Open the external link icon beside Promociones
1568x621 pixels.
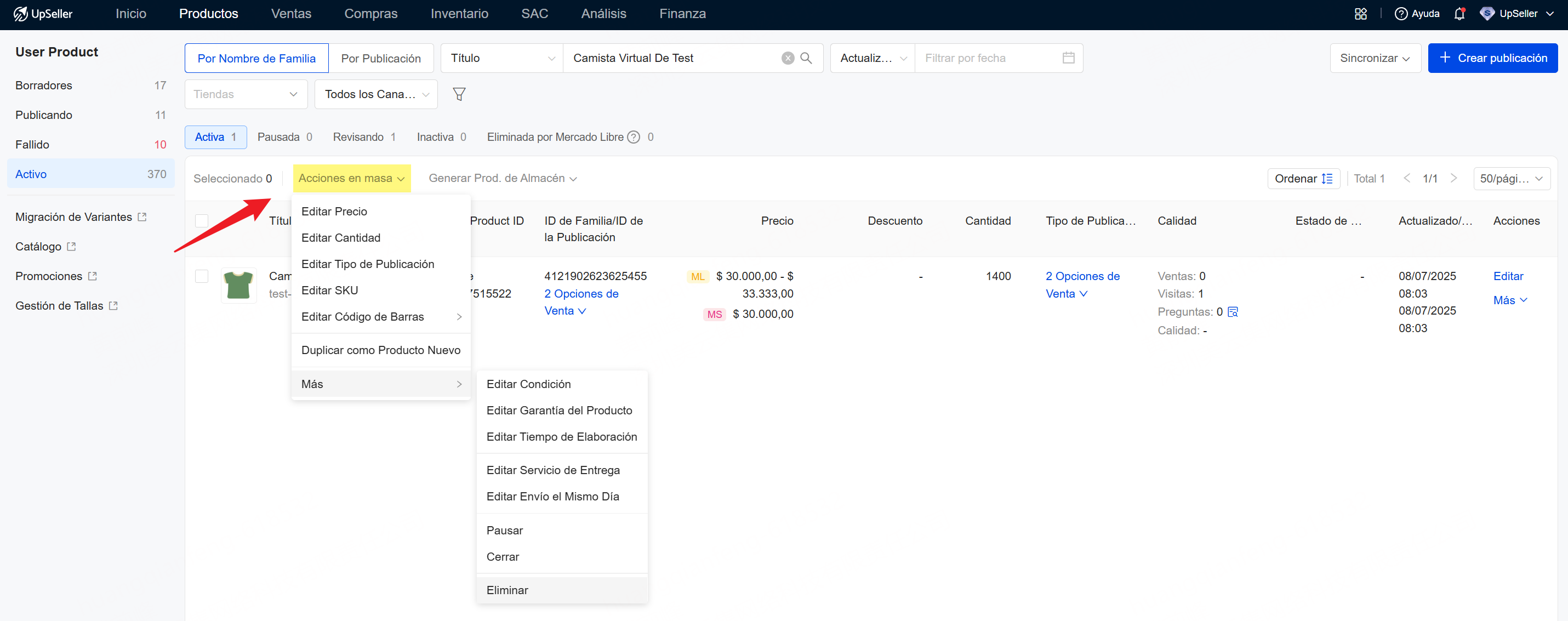click(x=93, y=276)
